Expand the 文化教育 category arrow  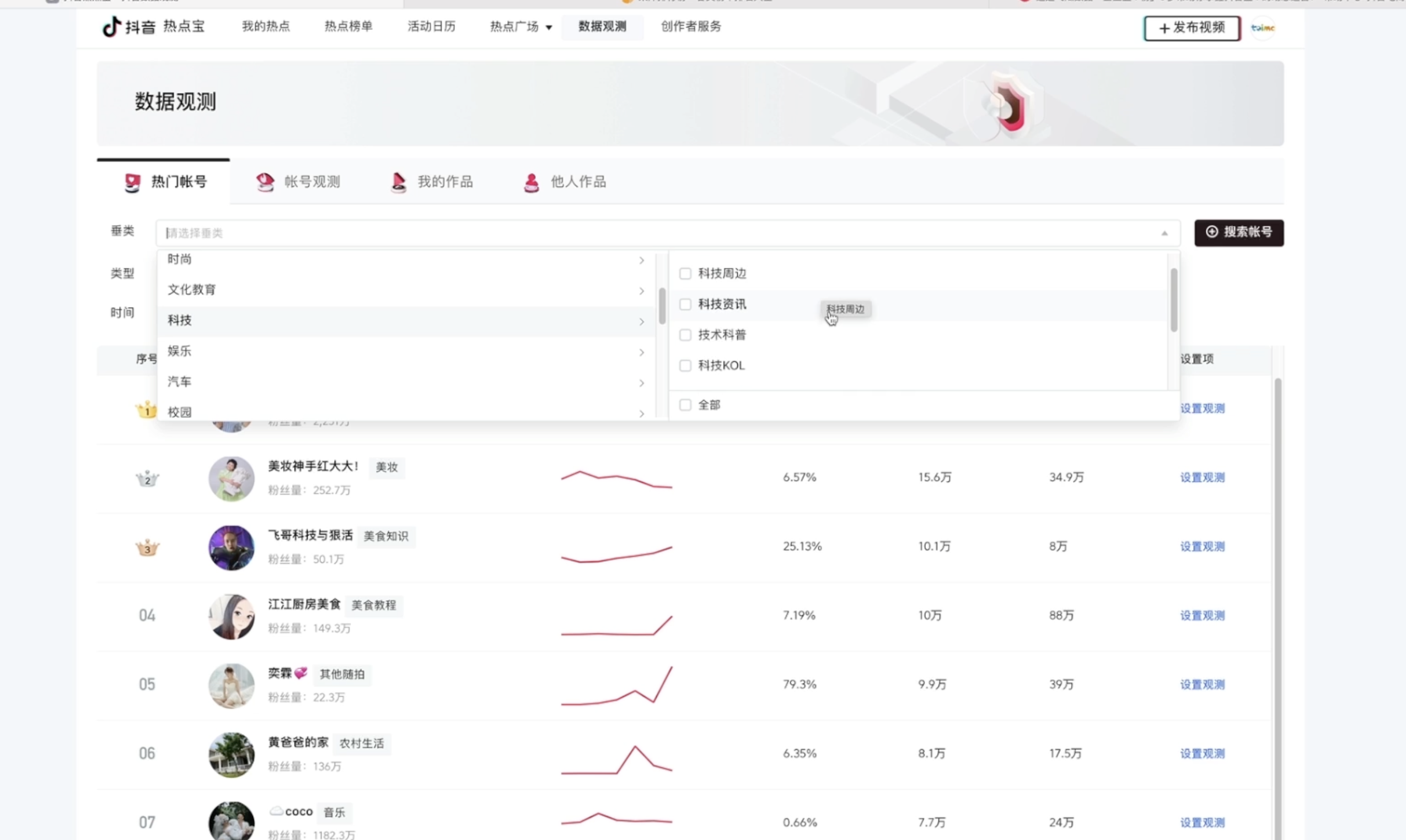[642, 291]
